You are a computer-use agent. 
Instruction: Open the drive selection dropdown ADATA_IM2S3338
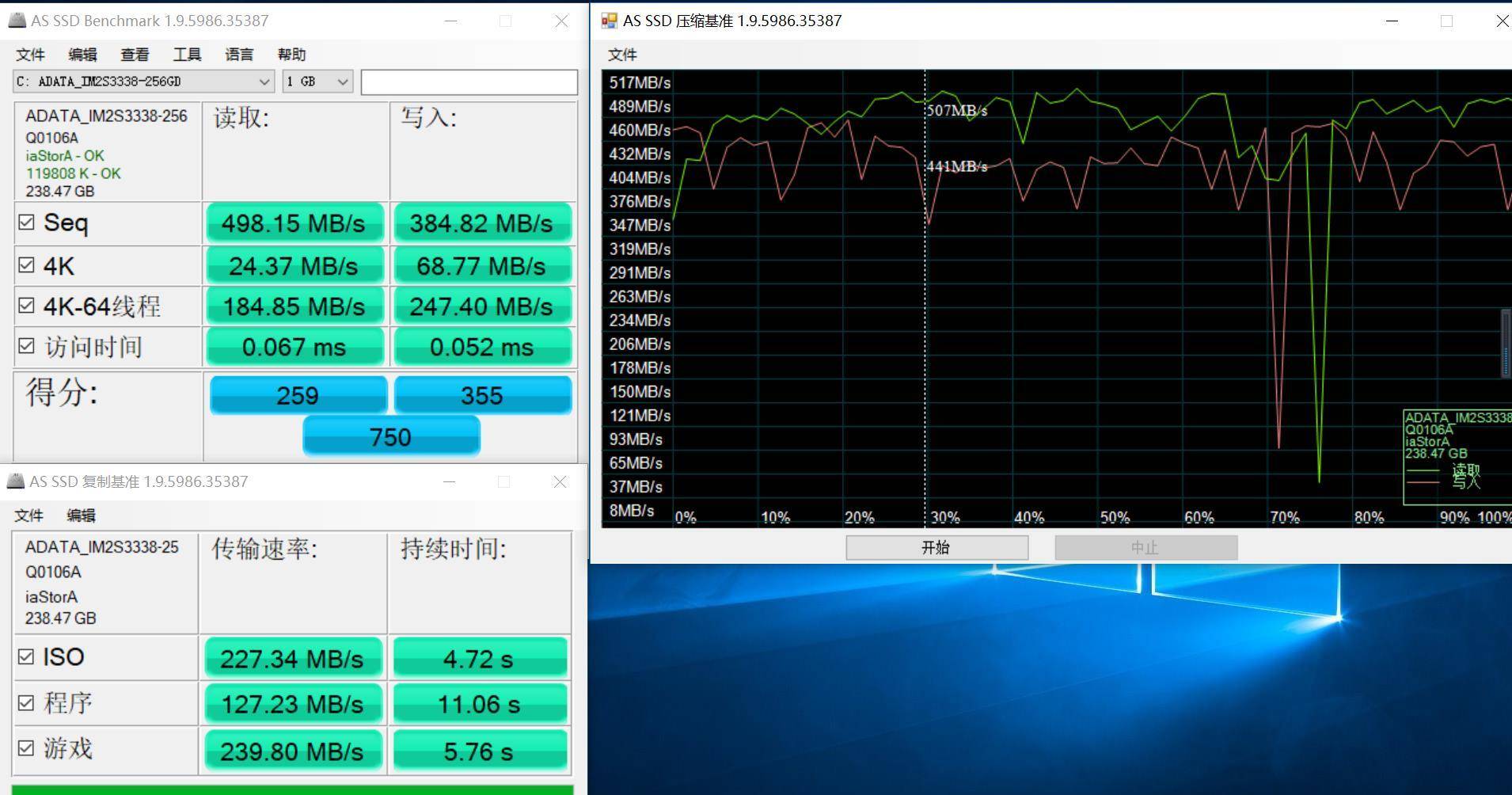pos(143,82)
